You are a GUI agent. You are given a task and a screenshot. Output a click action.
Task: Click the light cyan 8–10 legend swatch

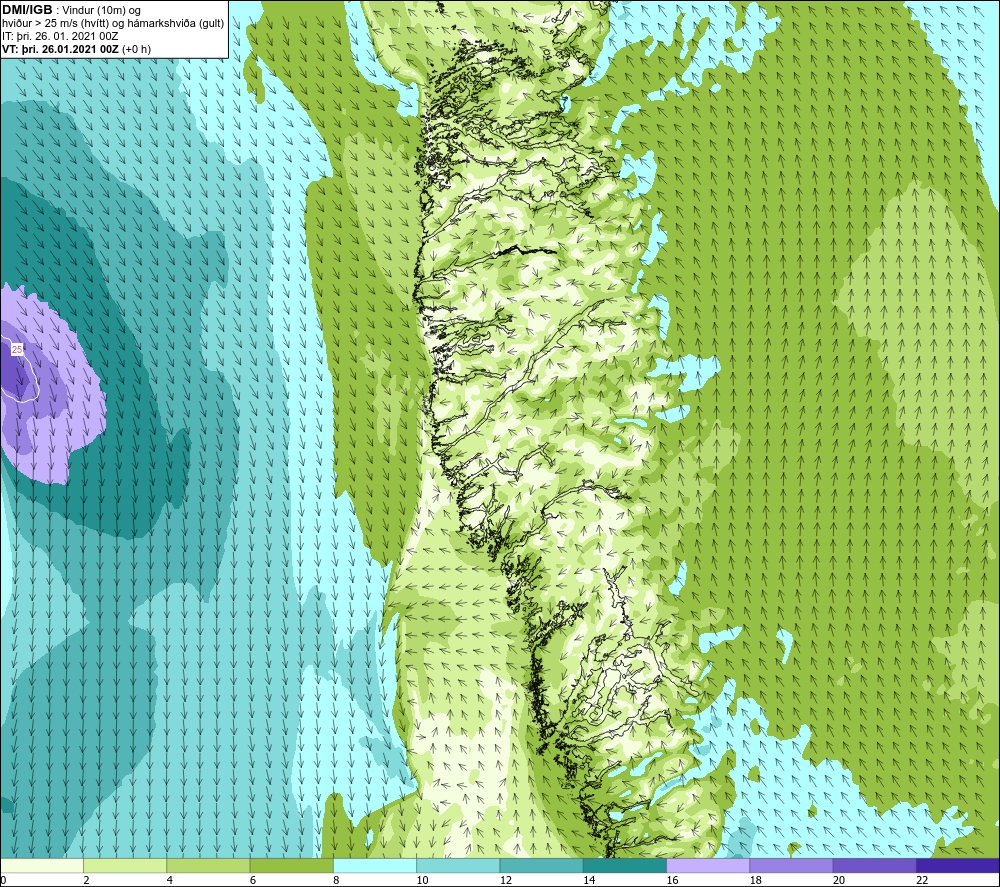coord(375,865)
